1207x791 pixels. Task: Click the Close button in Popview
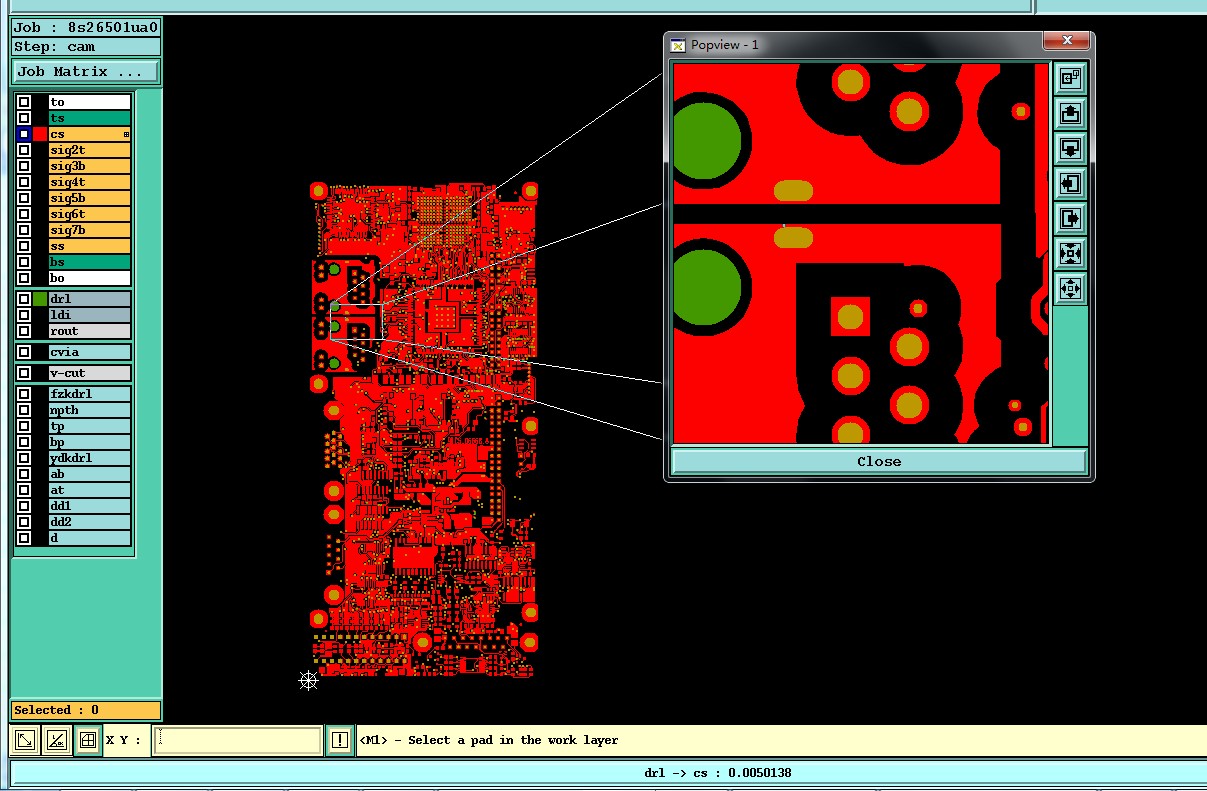879,461
